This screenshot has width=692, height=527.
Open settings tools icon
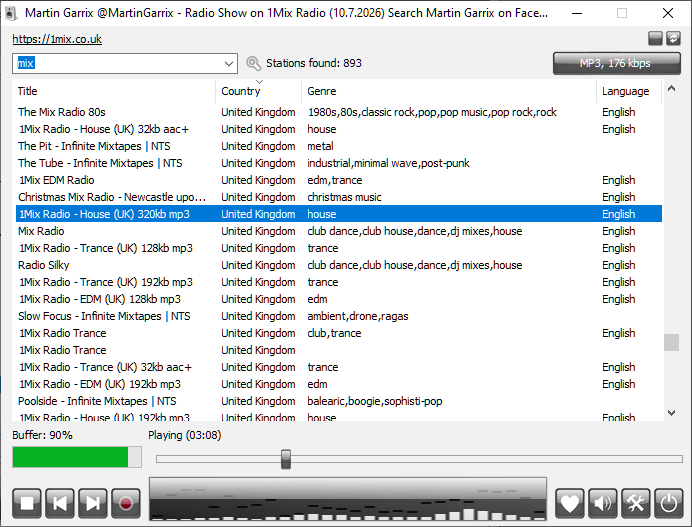coord(636,503)
